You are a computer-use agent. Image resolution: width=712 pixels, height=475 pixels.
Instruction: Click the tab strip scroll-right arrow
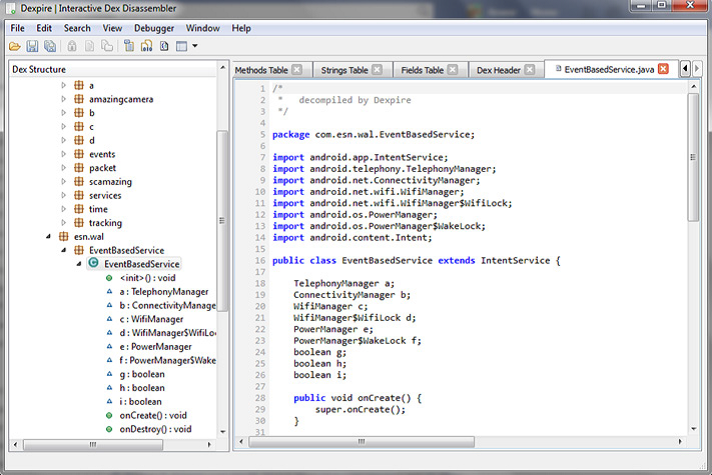(x=697, y=69)
